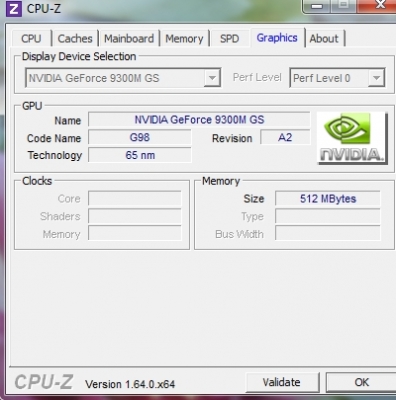Open the Perf Level dropdown
Viewport: 396px width, 400px height.
click(376, 78)
